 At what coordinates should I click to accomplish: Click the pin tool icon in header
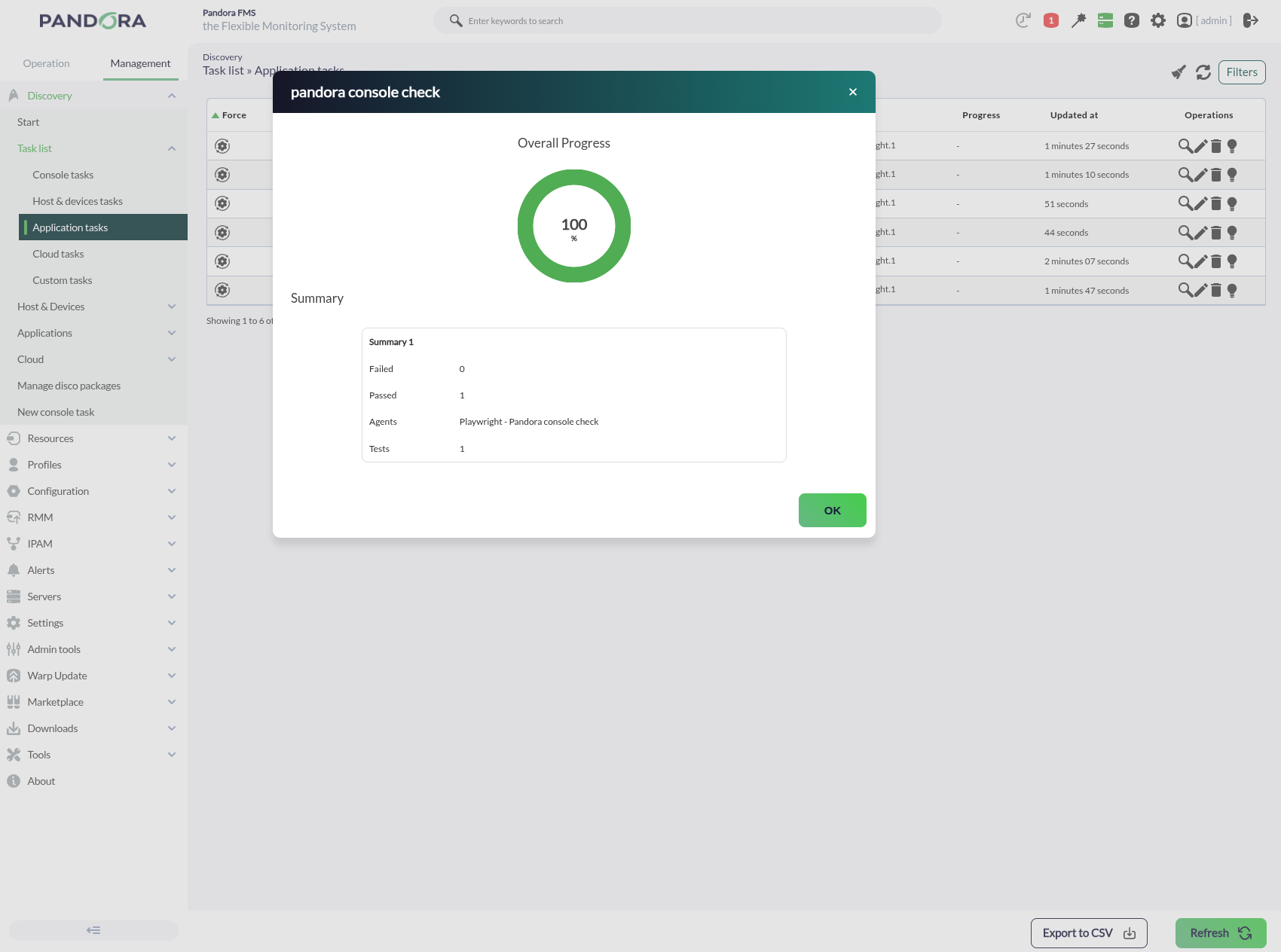coord(1078,20)
